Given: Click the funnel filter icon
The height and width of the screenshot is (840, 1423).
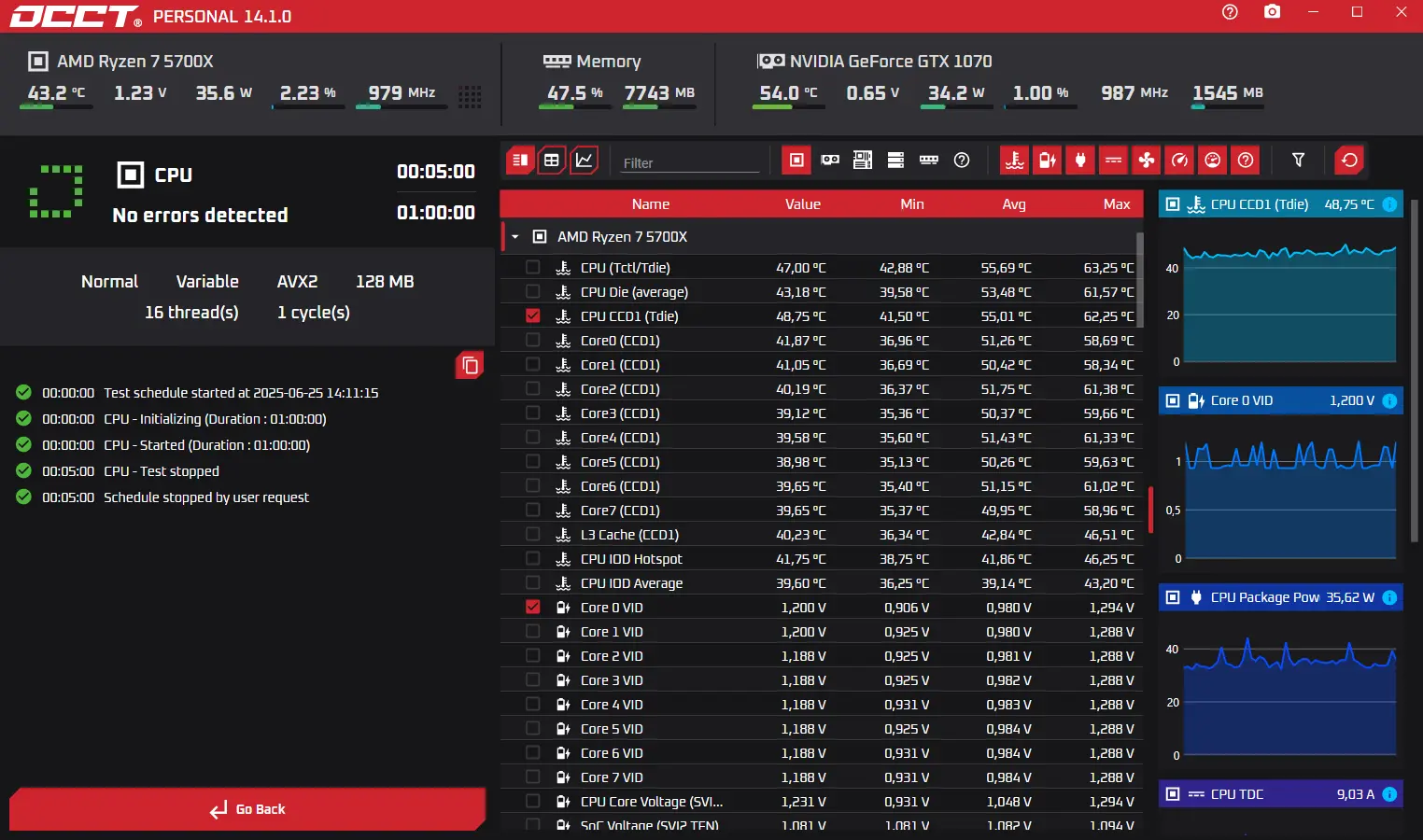Looking at the screenshot, I should point(1298,160).
